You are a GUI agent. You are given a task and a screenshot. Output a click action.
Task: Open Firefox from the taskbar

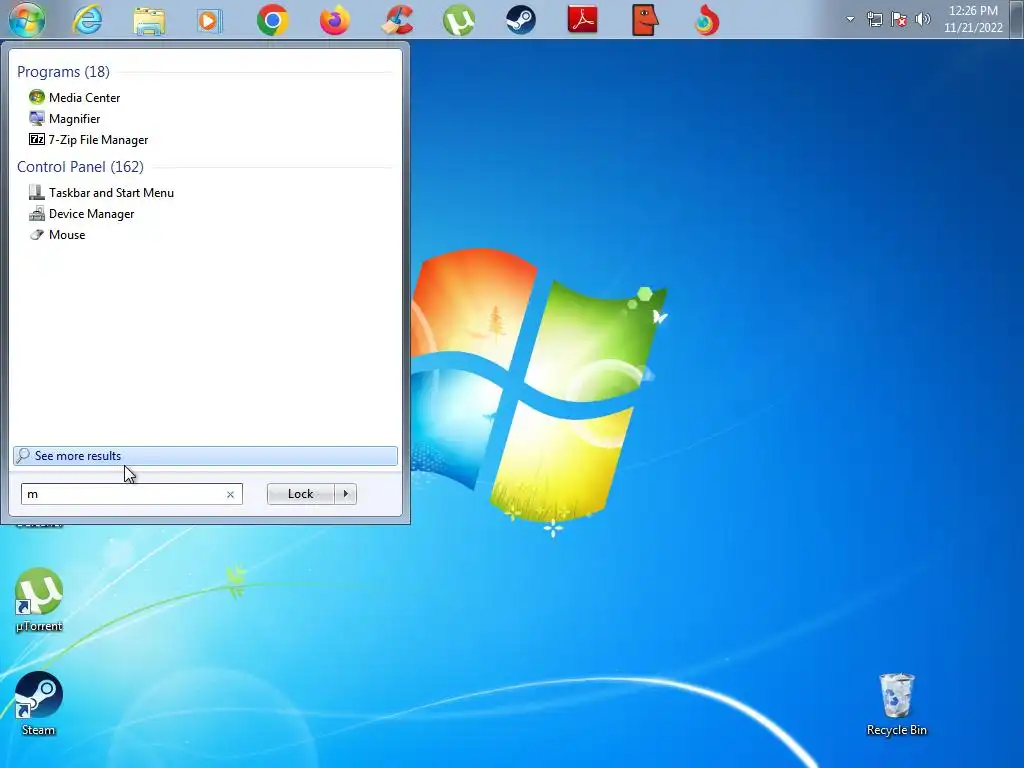pyautogui.click(x=334, y=20)
